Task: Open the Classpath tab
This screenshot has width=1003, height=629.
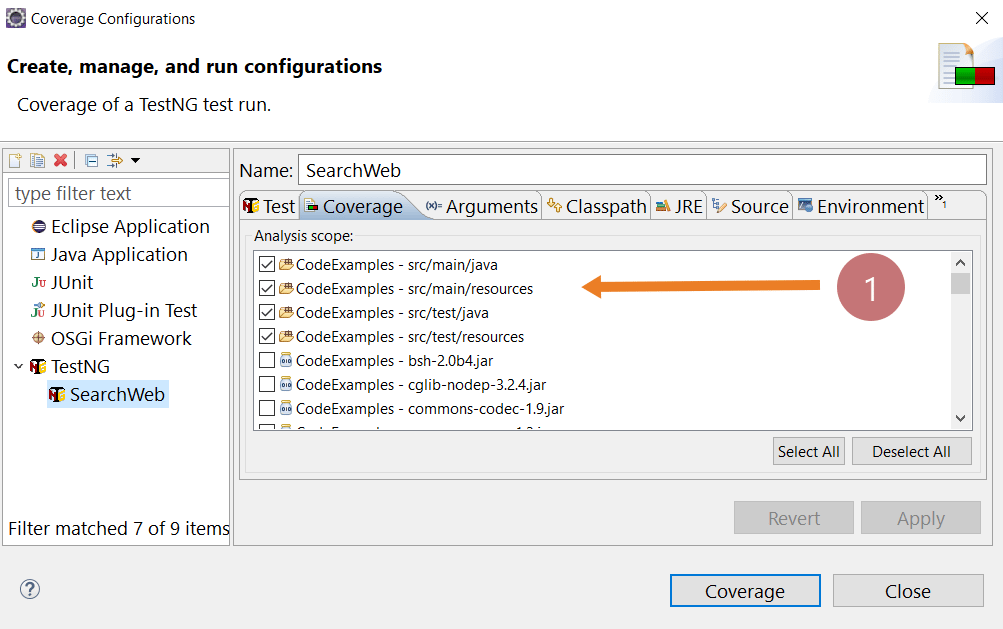Action: 596,205
